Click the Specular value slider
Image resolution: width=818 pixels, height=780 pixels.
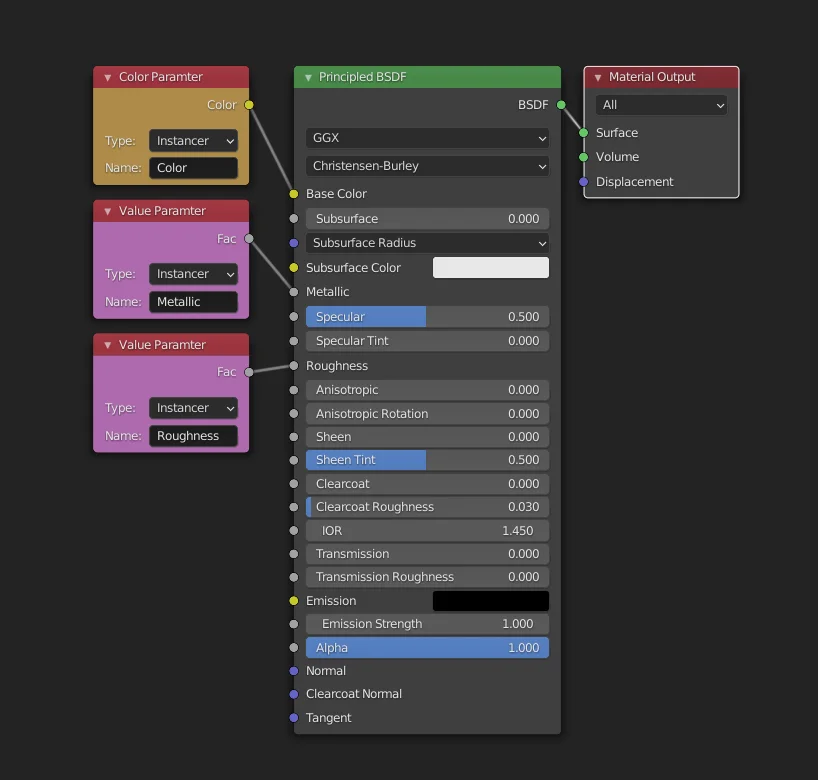(x=427, y=315)
